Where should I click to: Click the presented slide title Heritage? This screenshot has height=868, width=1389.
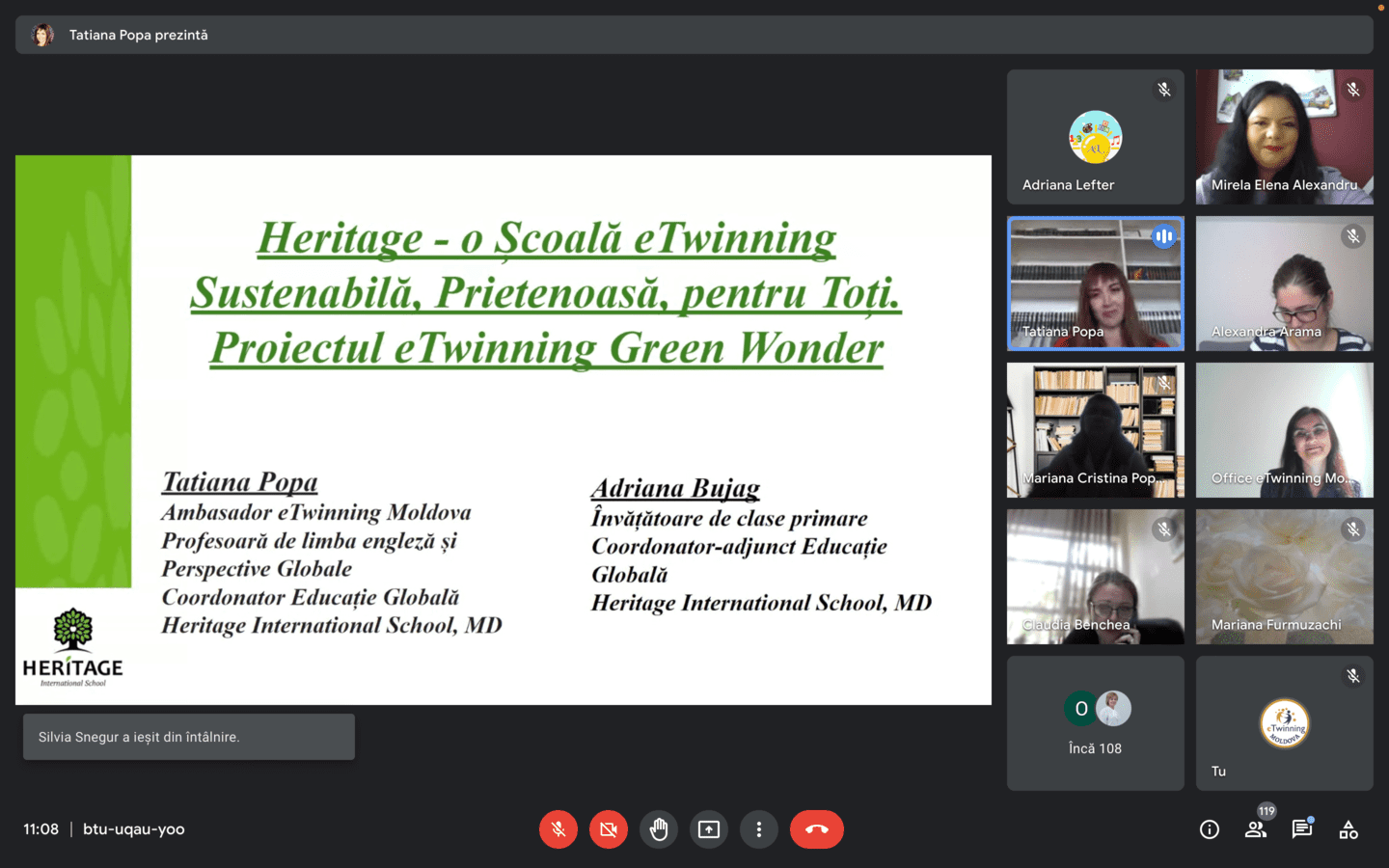pos(546,293)
